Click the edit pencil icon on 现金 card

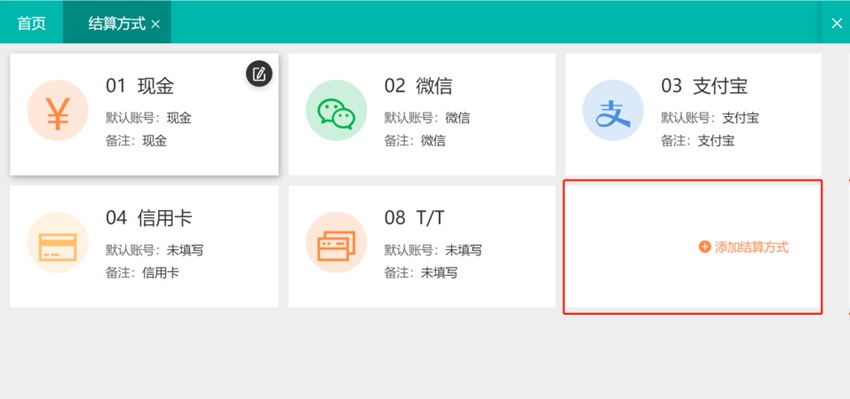(x=259, y=74)
